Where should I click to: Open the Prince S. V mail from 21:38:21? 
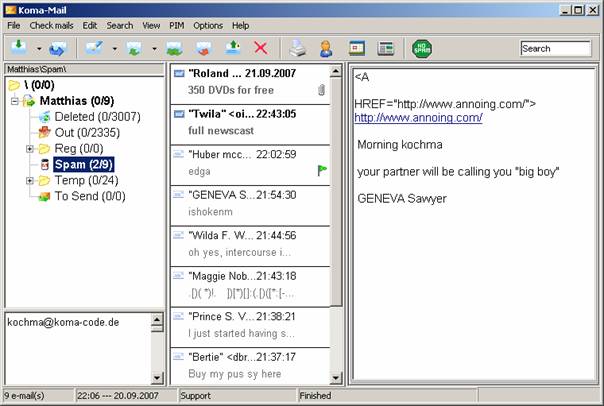coord(250,327)
